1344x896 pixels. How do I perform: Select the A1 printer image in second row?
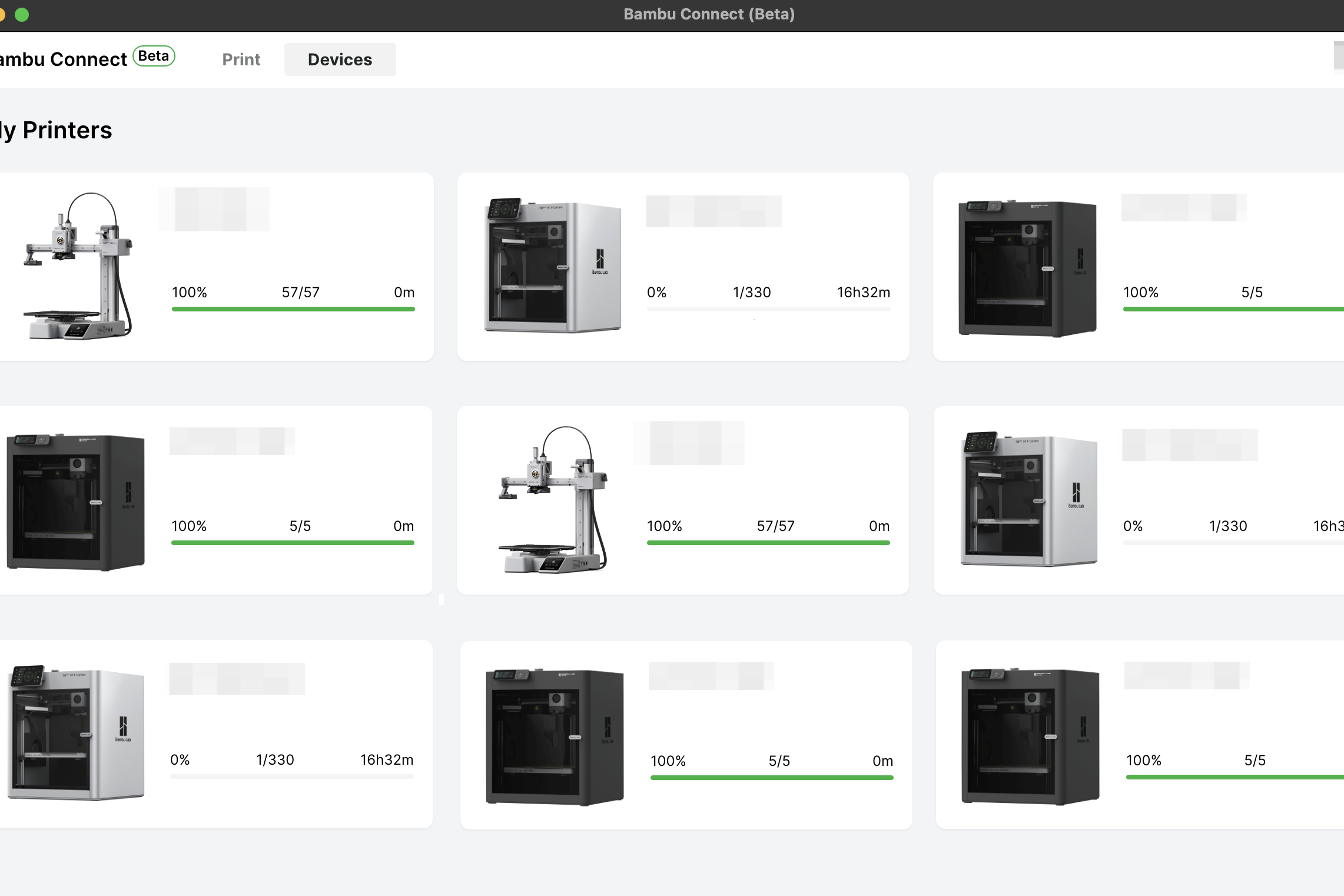pyautogui.click(x=552, y=499)
